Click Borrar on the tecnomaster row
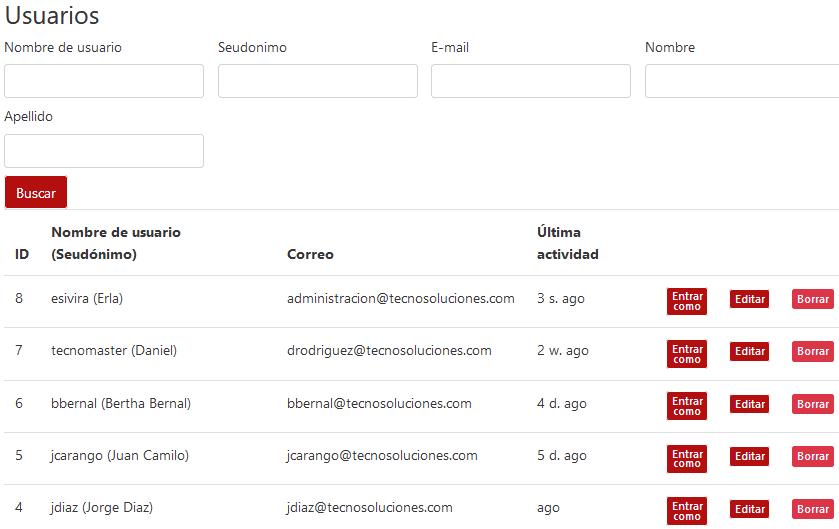 click(812, 351)
